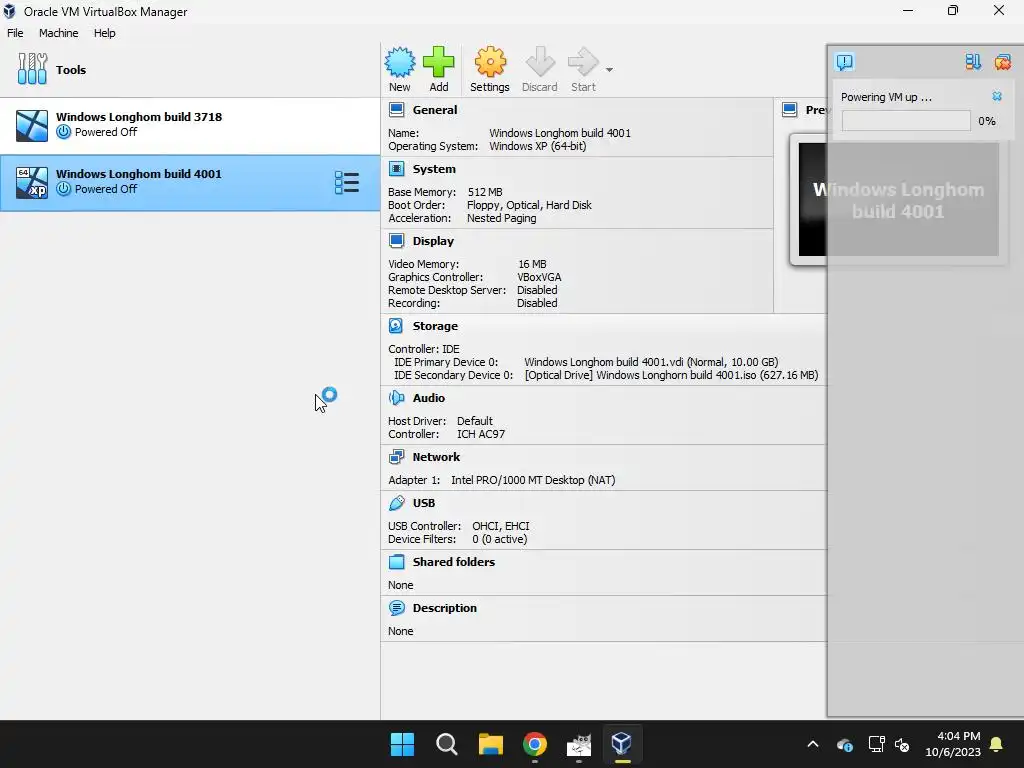Click the 'ICH AC97' audio controller value
The height and width of the screenshot is (768, 1024).
click(x=481, y=434)
